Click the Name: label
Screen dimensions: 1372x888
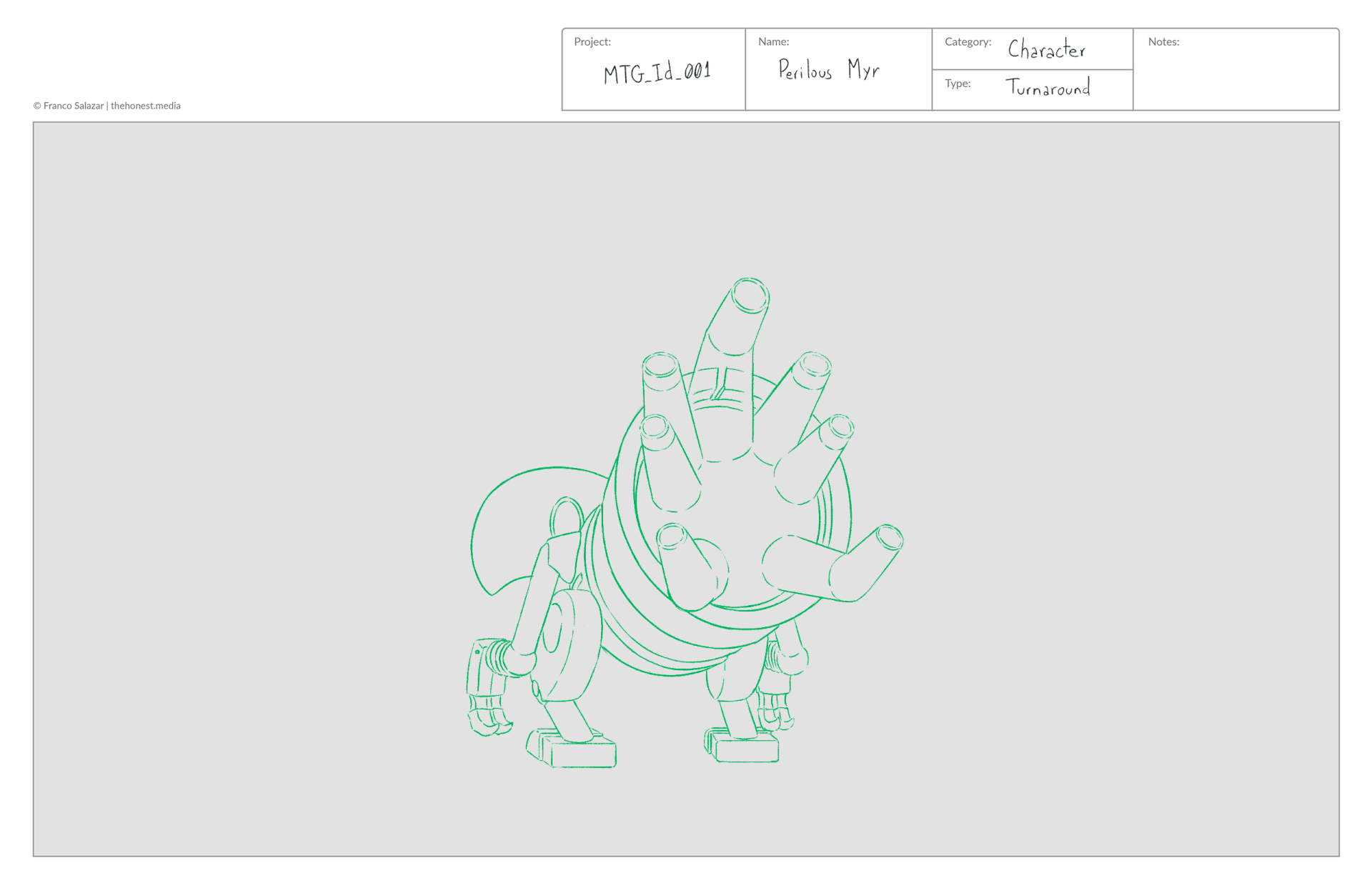point(773,42)
